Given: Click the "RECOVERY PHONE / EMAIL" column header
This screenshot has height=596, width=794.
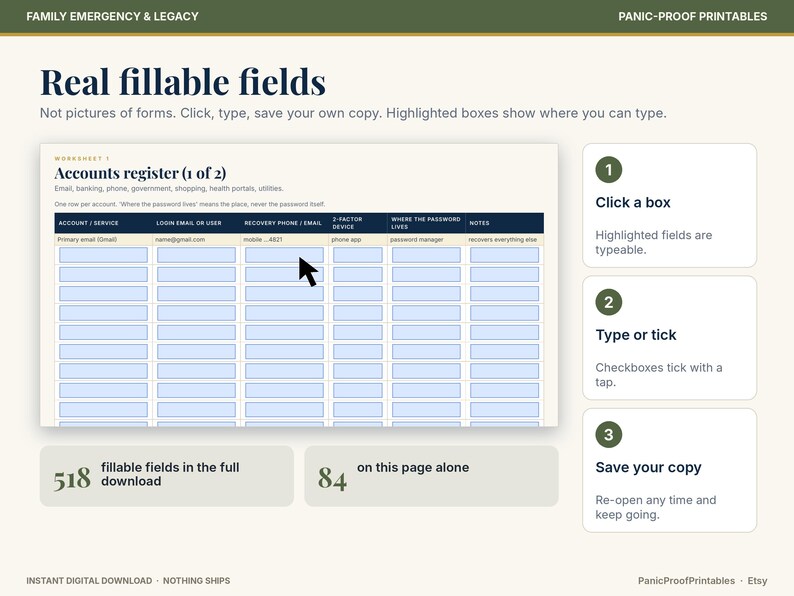Looking at the screenshot, I should [283, 223].
